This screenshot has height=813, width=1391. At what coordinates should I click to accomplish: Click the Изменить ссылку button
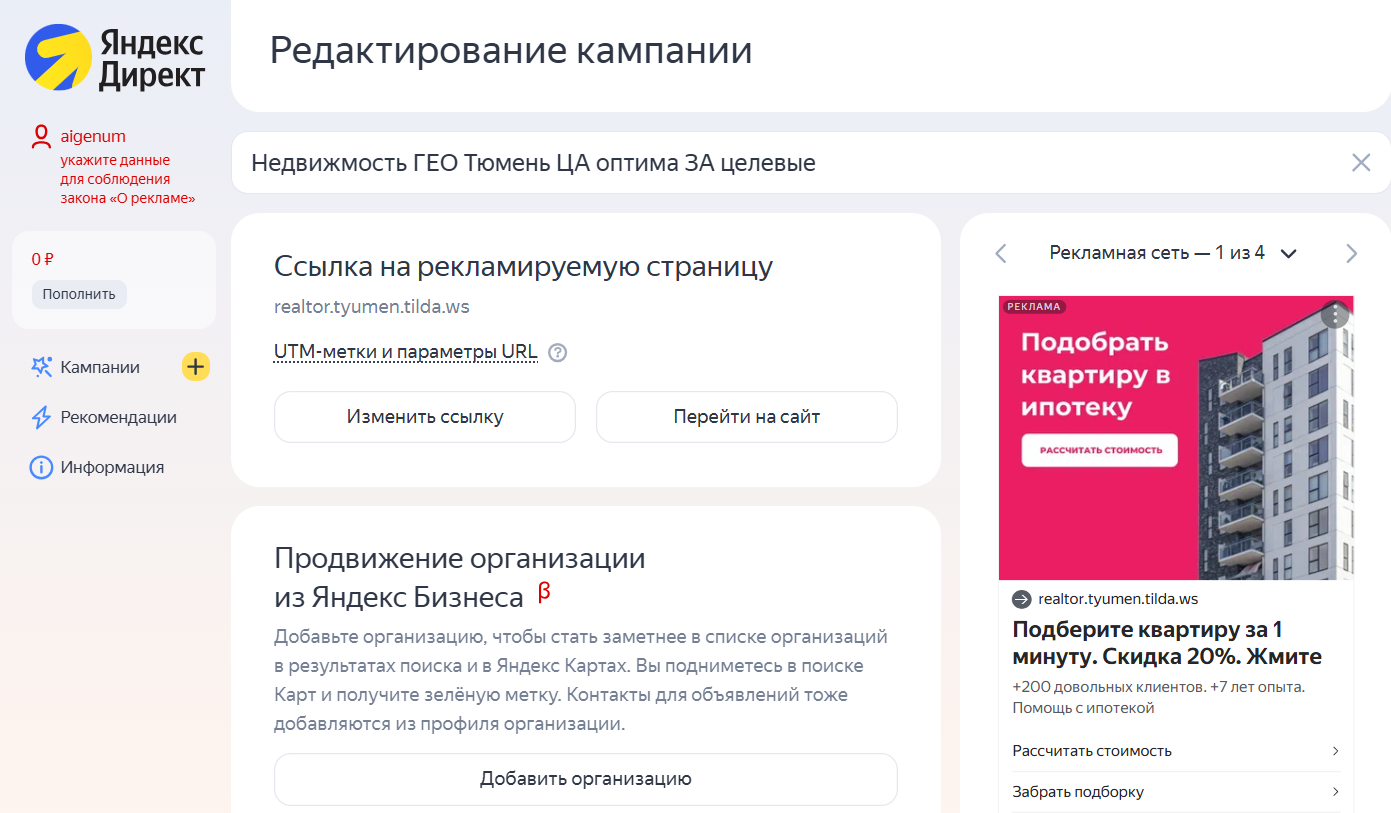coord(425,417)
